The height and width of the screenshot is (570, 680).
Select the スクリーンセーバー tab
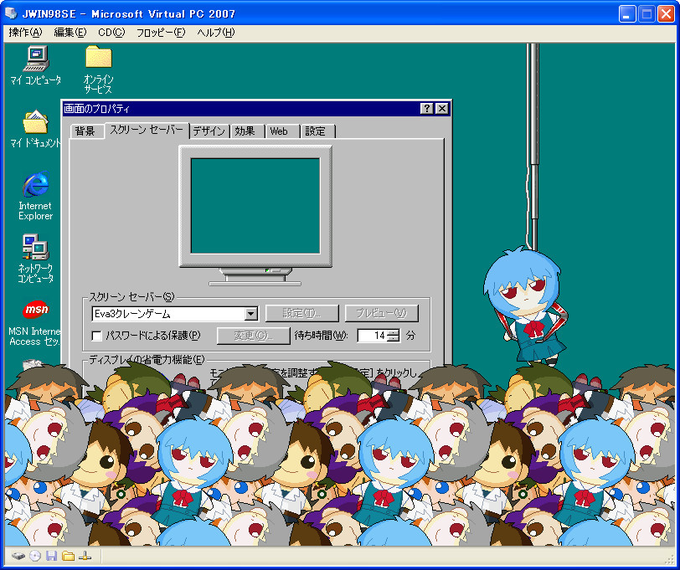point(147,130)
